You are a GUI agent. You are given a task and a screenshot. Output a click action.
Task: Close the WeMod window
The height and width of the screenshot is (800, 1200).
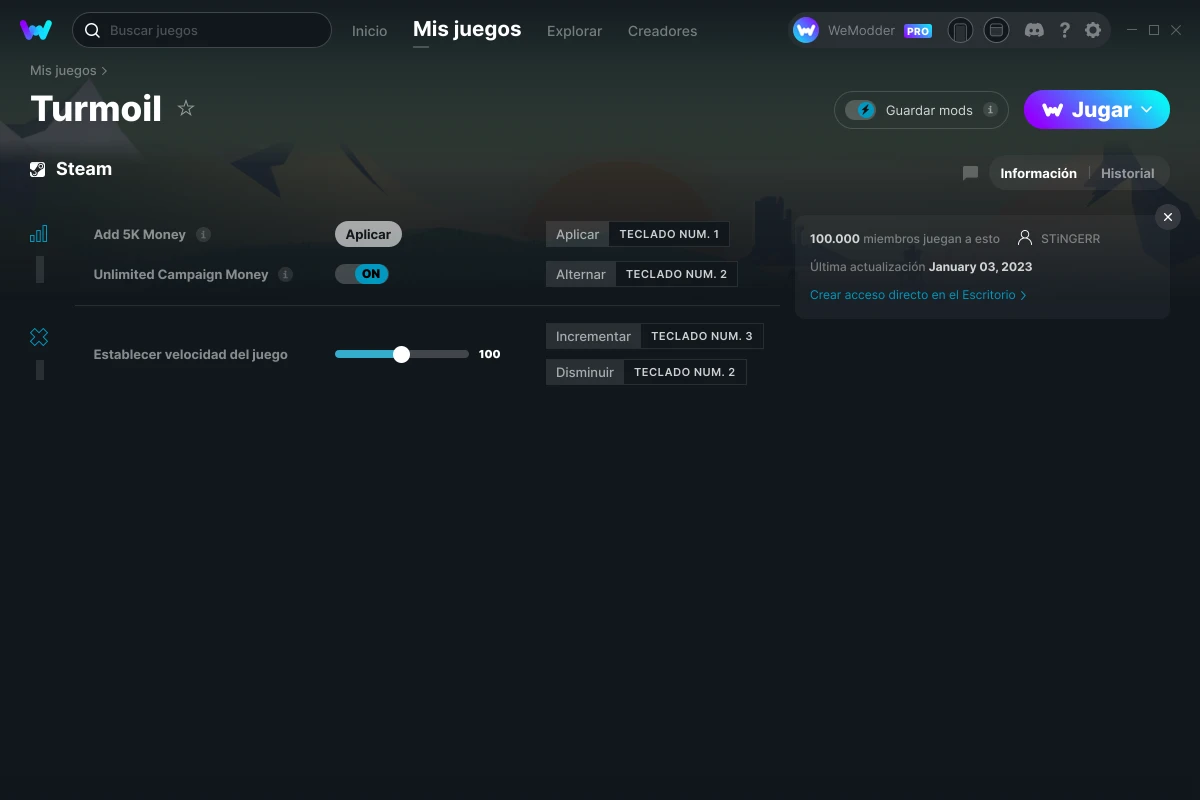click(x=1176, y=31)
